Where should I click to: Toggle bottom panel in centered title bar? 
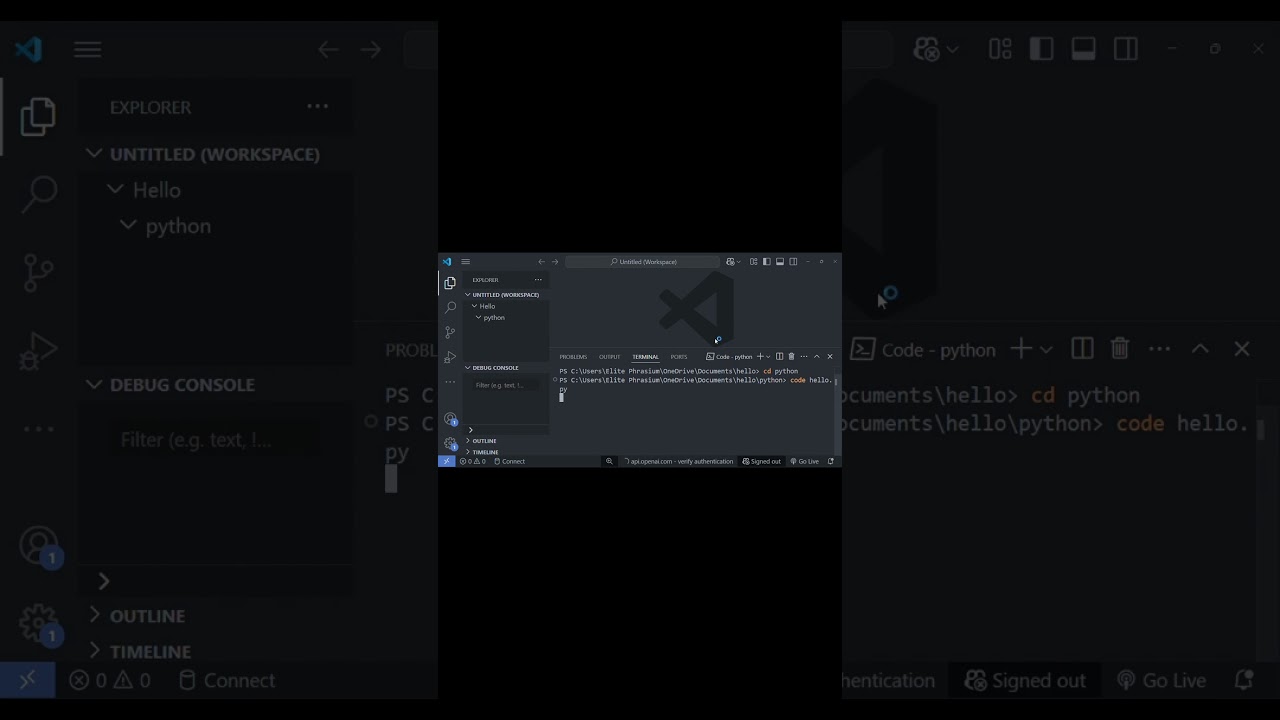(780, 262)
